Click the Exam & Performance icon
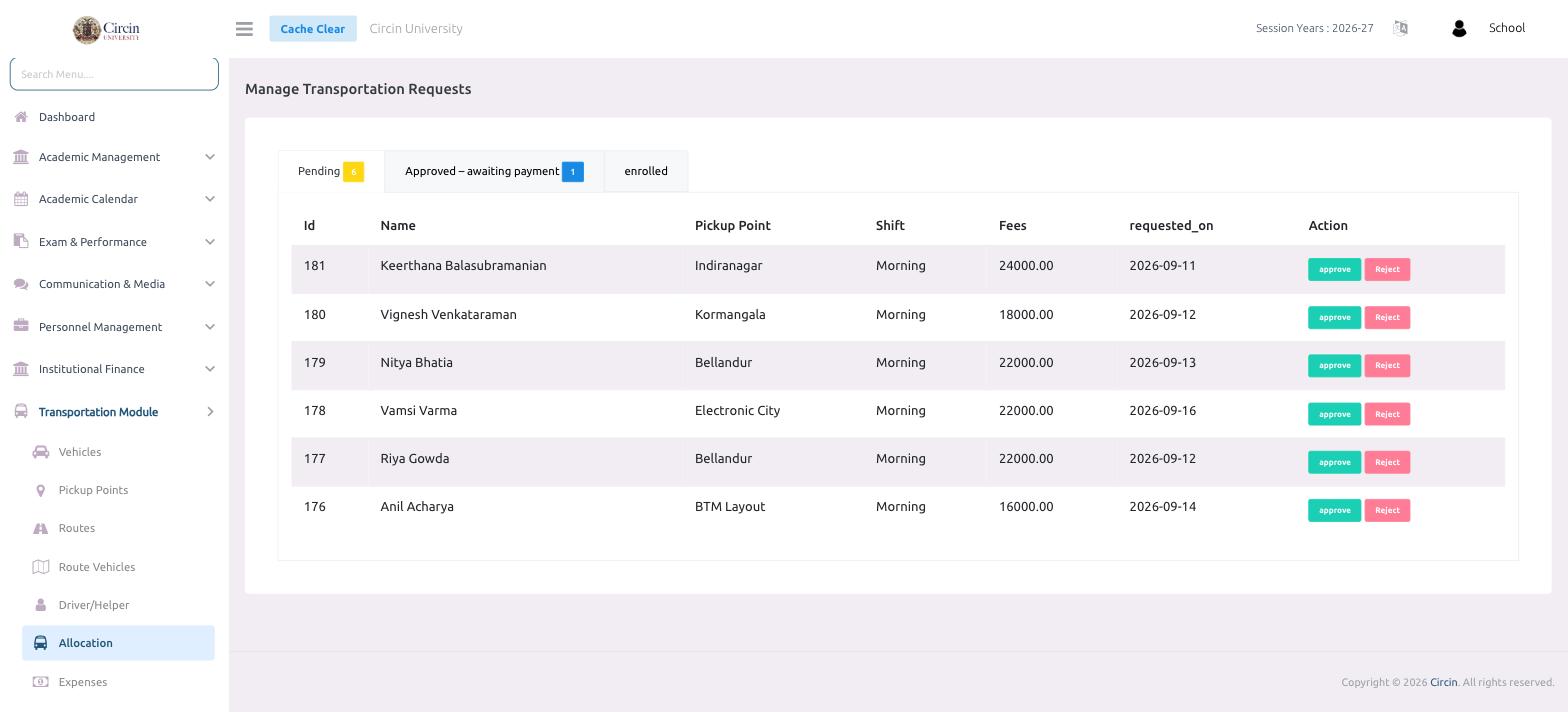 pos(21,241)
